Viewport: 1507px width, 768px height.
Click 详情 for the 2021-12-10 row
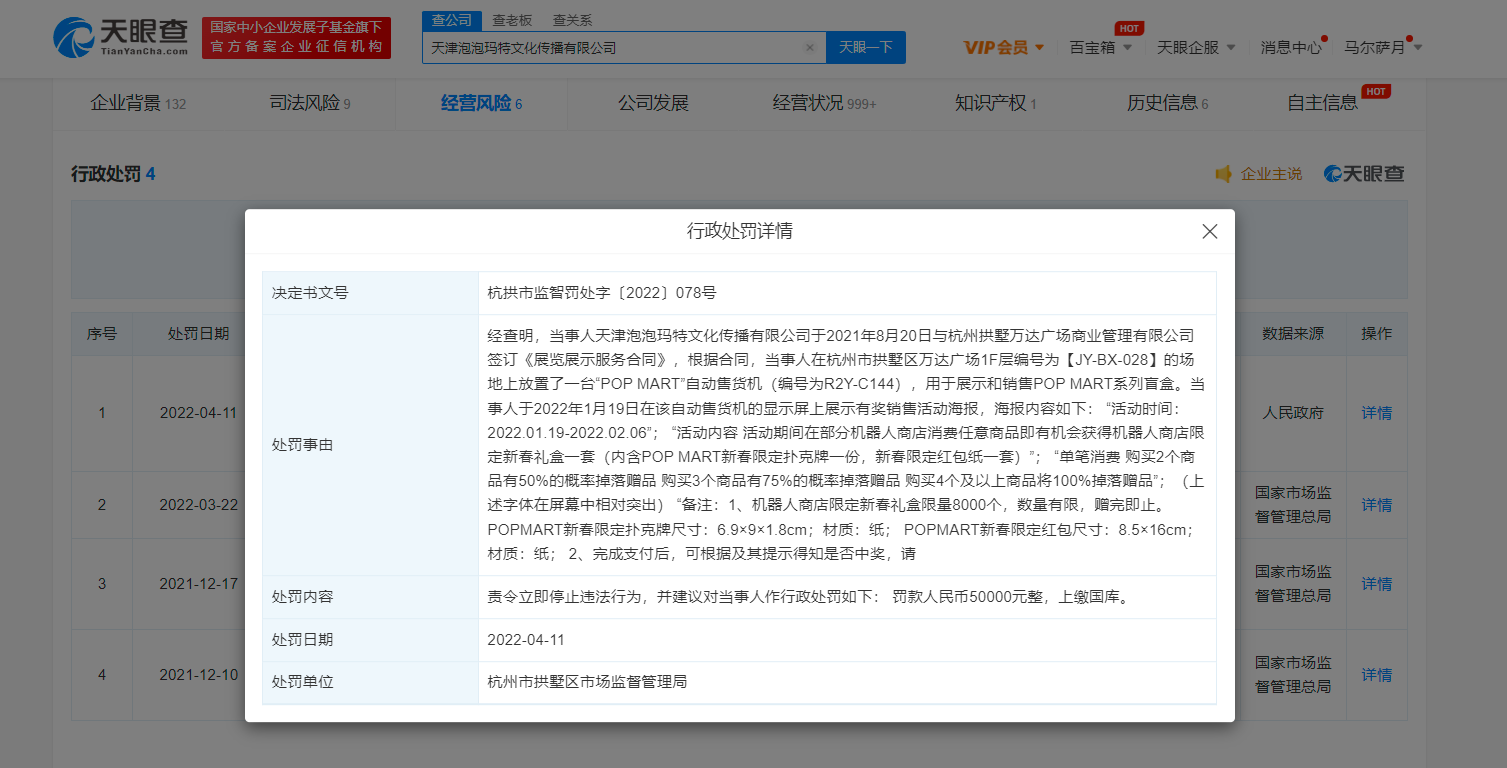tap(1376, 675)
